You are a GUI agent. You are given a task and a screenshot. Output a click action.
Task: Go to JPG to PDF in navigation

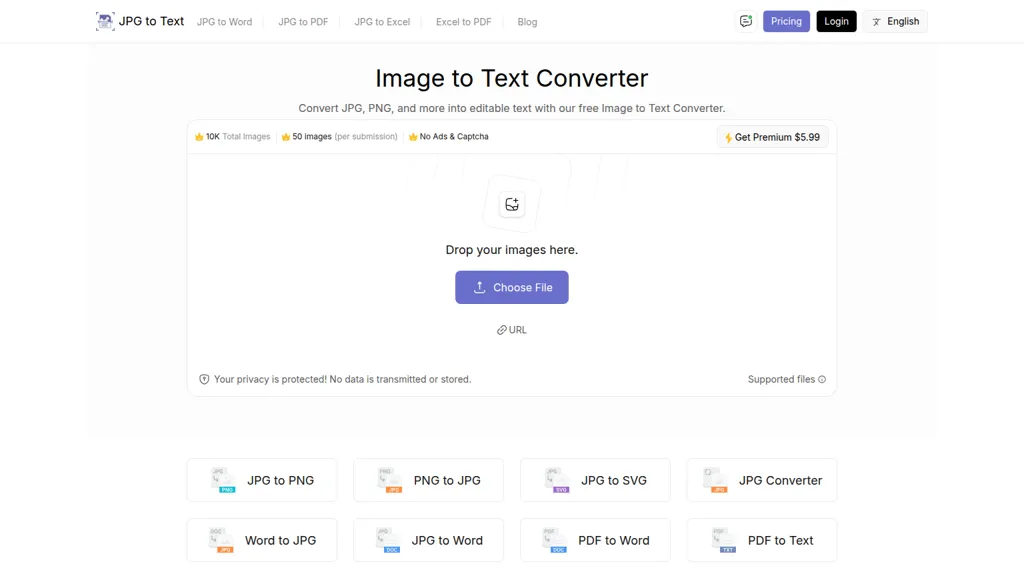[x=303, y=22]
